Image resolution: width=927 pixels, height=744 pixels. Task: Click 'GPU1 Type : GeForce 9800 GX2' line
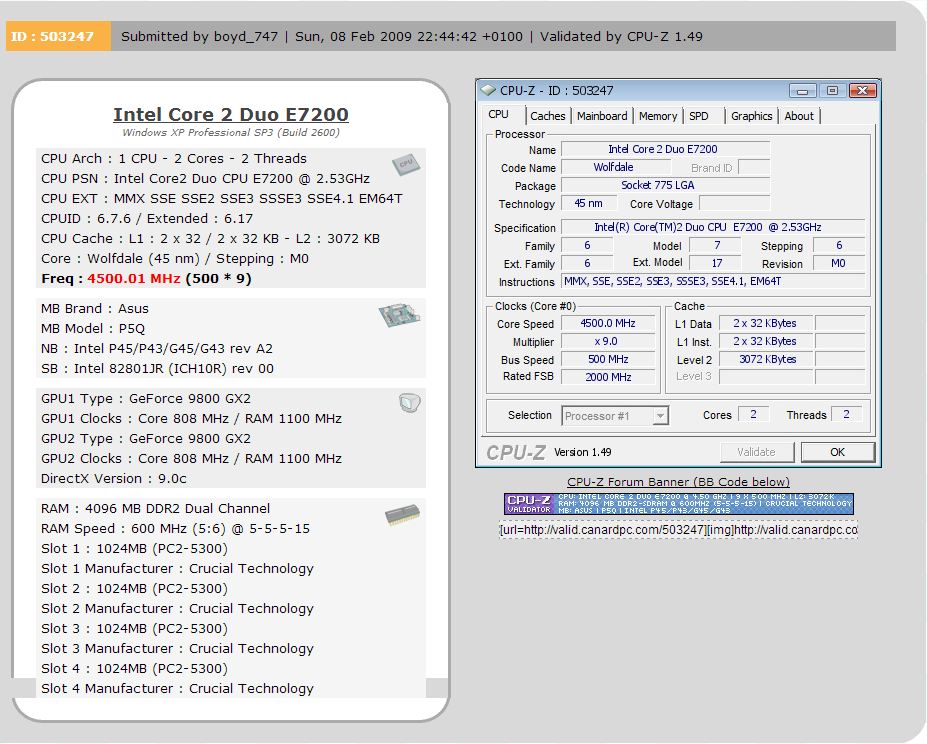146,399
